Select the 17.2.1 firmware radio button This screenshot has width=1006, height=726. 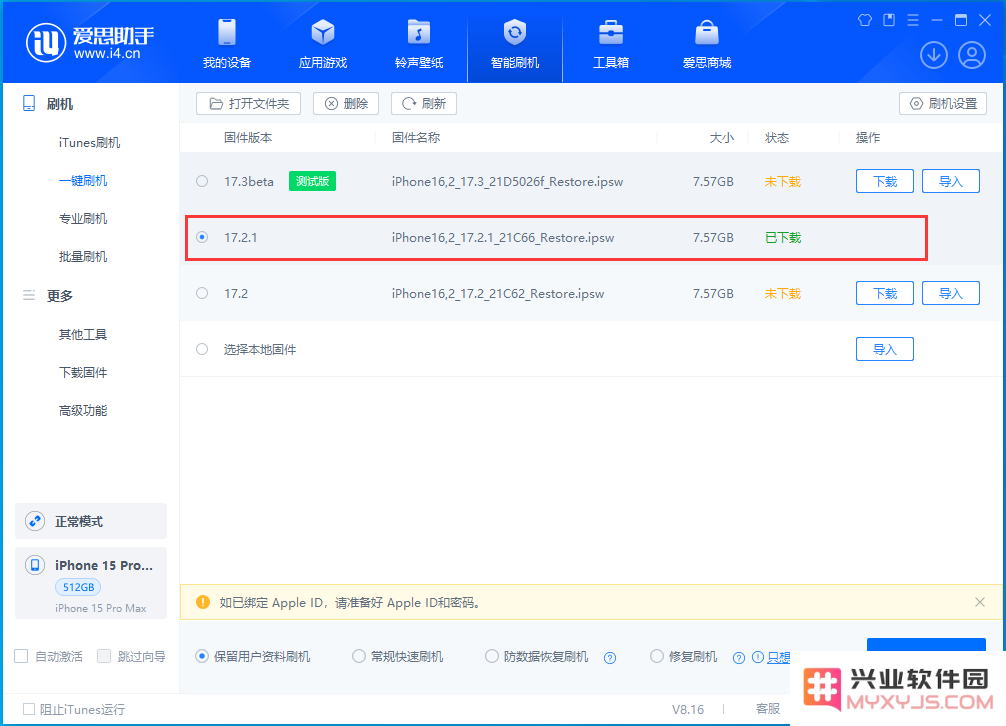[202, 237]
